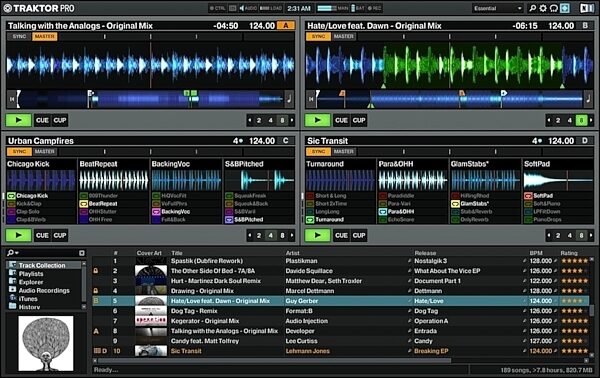Screen dimensions: 600x378
Task: Toggle MASTER on Deck C Urban Campfires
Action: [x=45, y=152]
